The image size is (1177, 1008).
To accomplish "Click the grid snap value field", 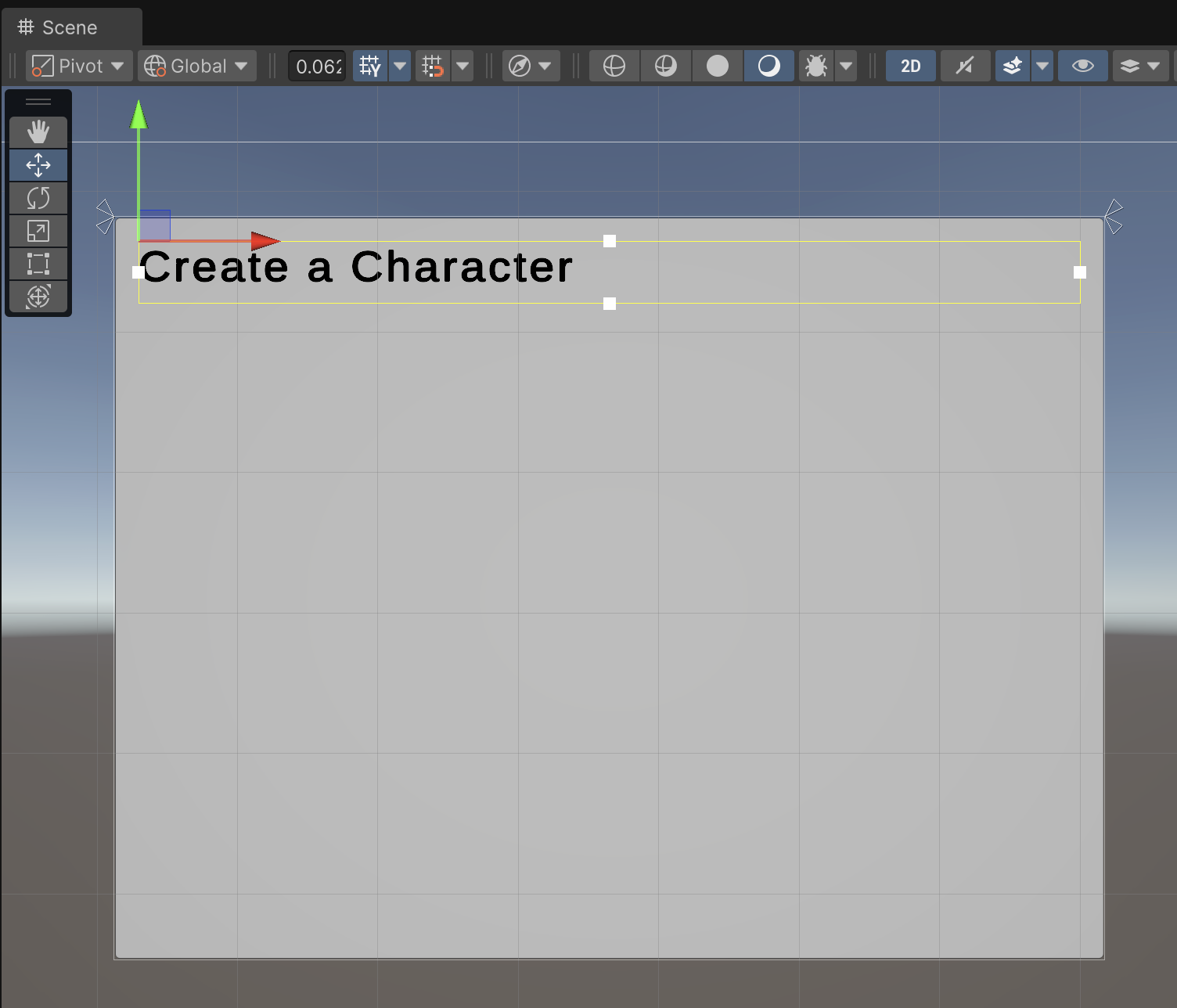I will 318,67.
